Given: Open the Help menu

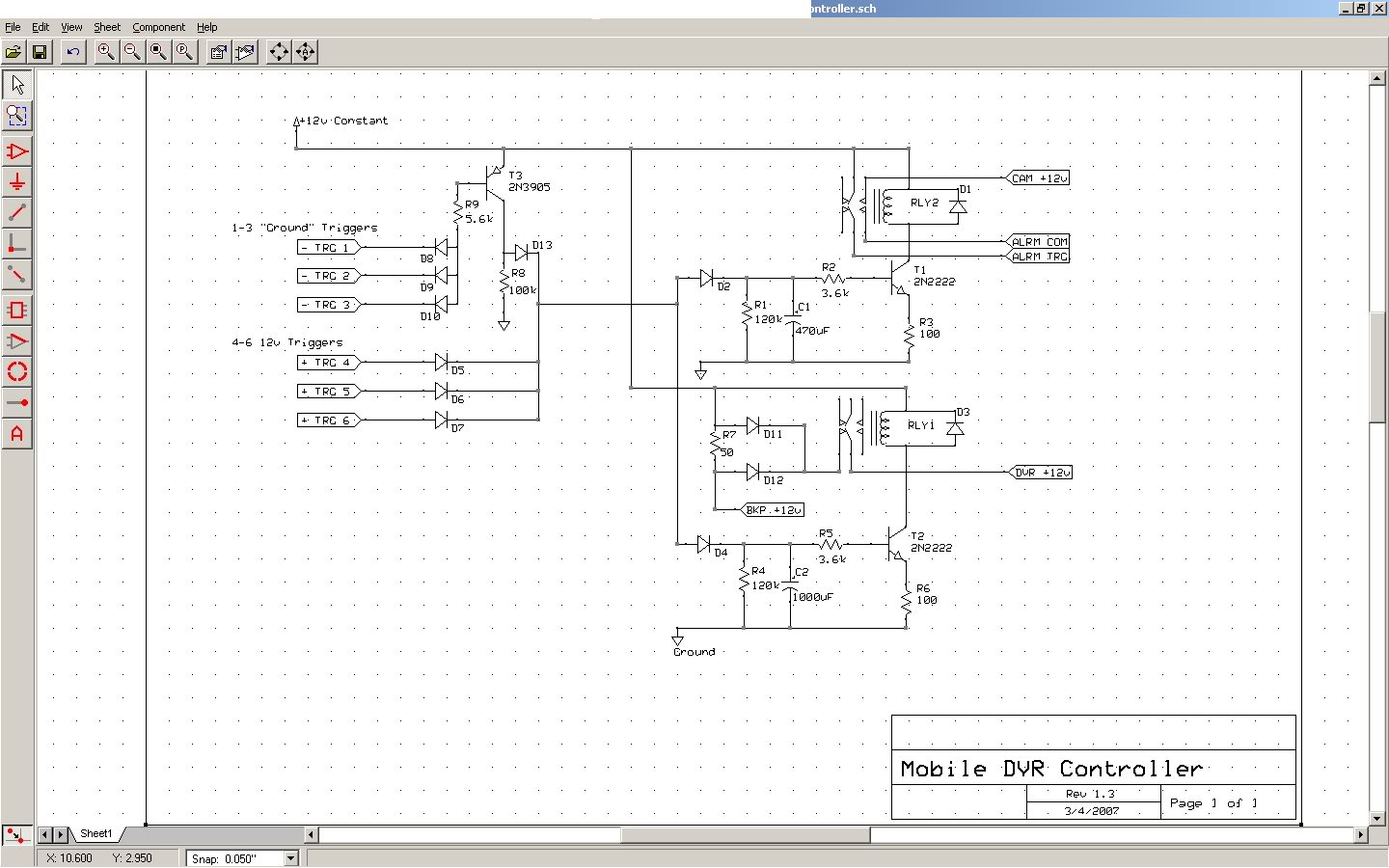Looking at the screenshot, I should [207, 27].
